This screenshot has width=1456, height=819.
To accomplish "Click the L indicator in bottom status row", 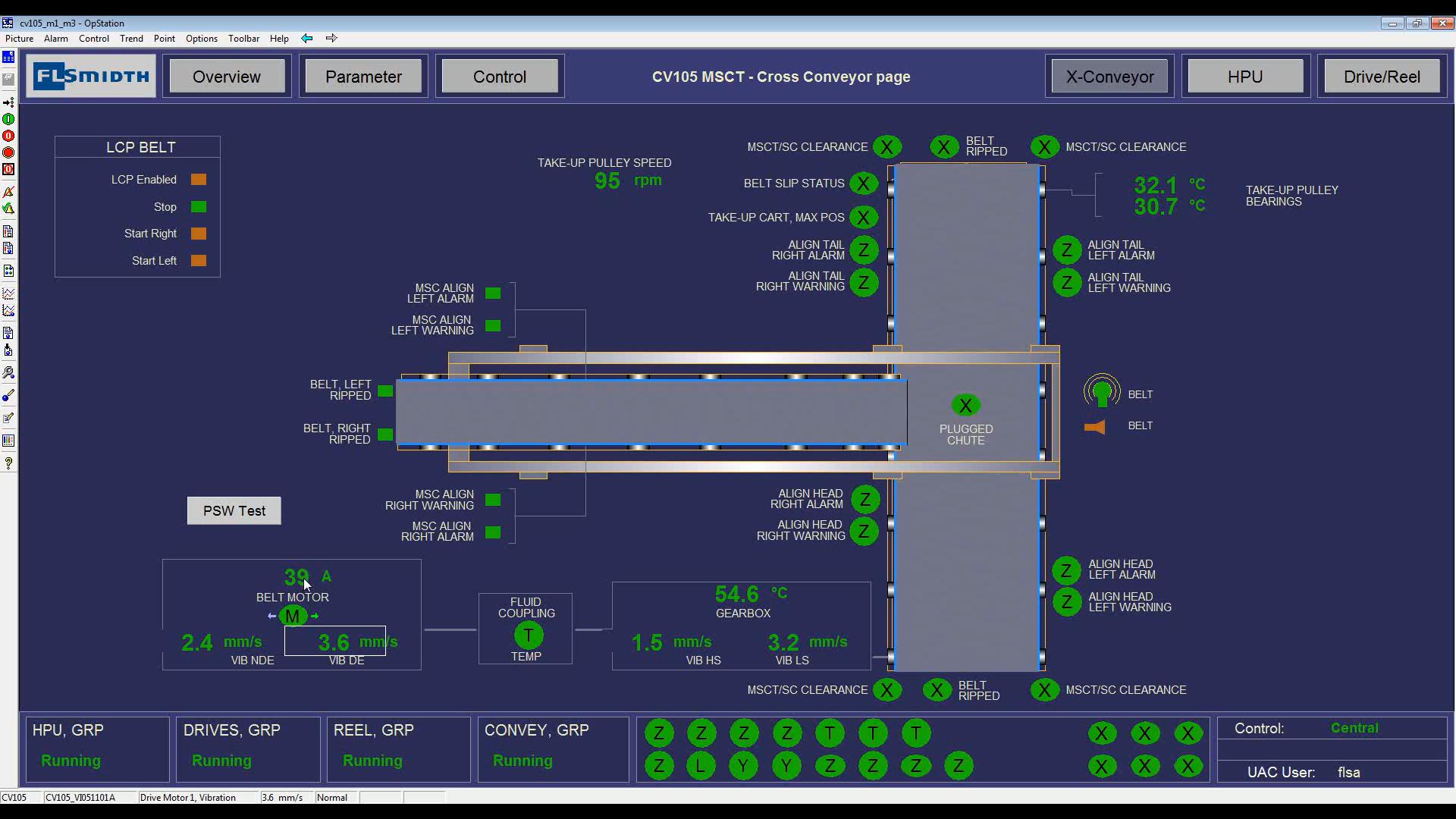I will coord(700,766).
